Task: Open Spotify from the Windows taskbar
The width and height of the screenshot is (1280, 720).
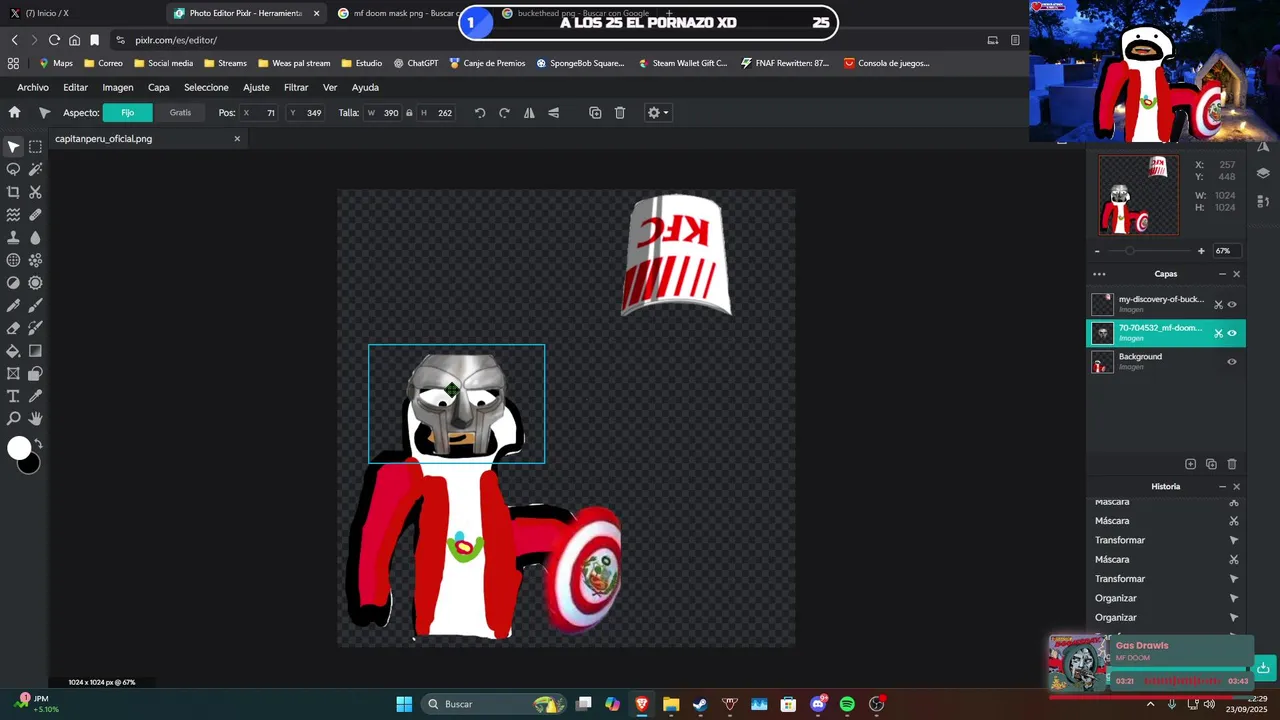Action: [847, 704]
